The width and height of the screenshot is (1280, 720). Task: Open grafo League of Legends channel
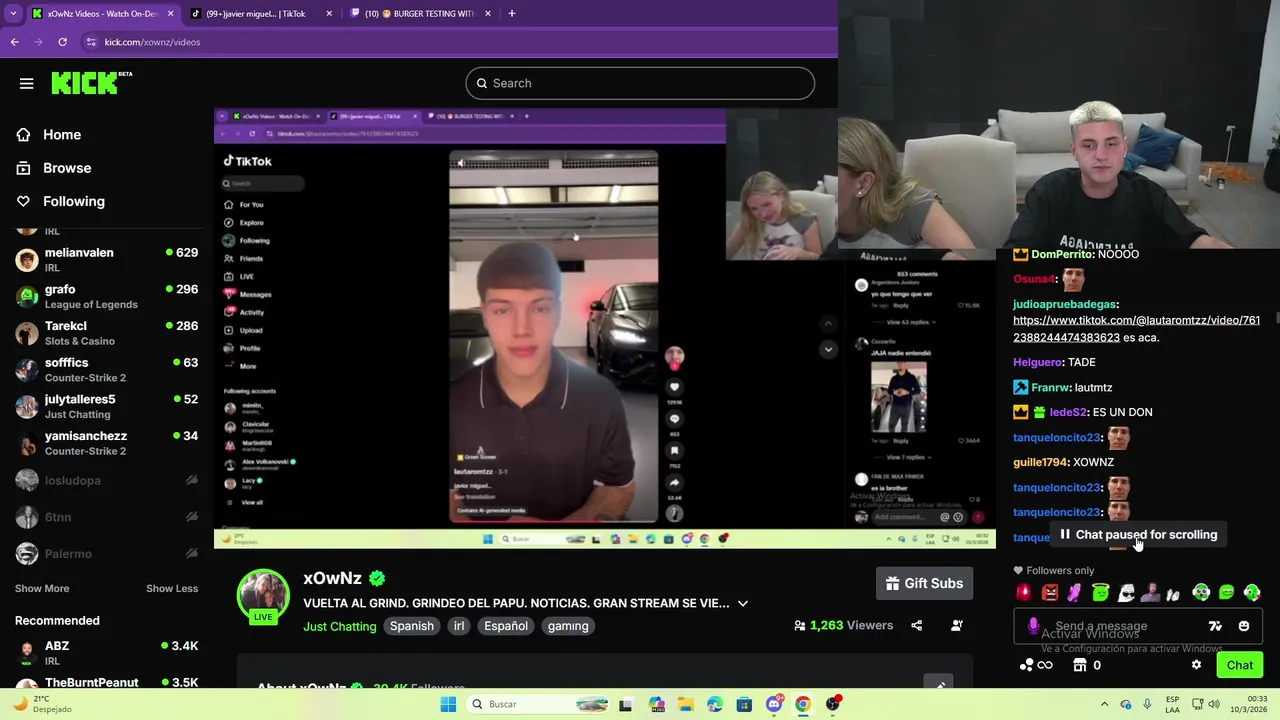tap(106, 297)
